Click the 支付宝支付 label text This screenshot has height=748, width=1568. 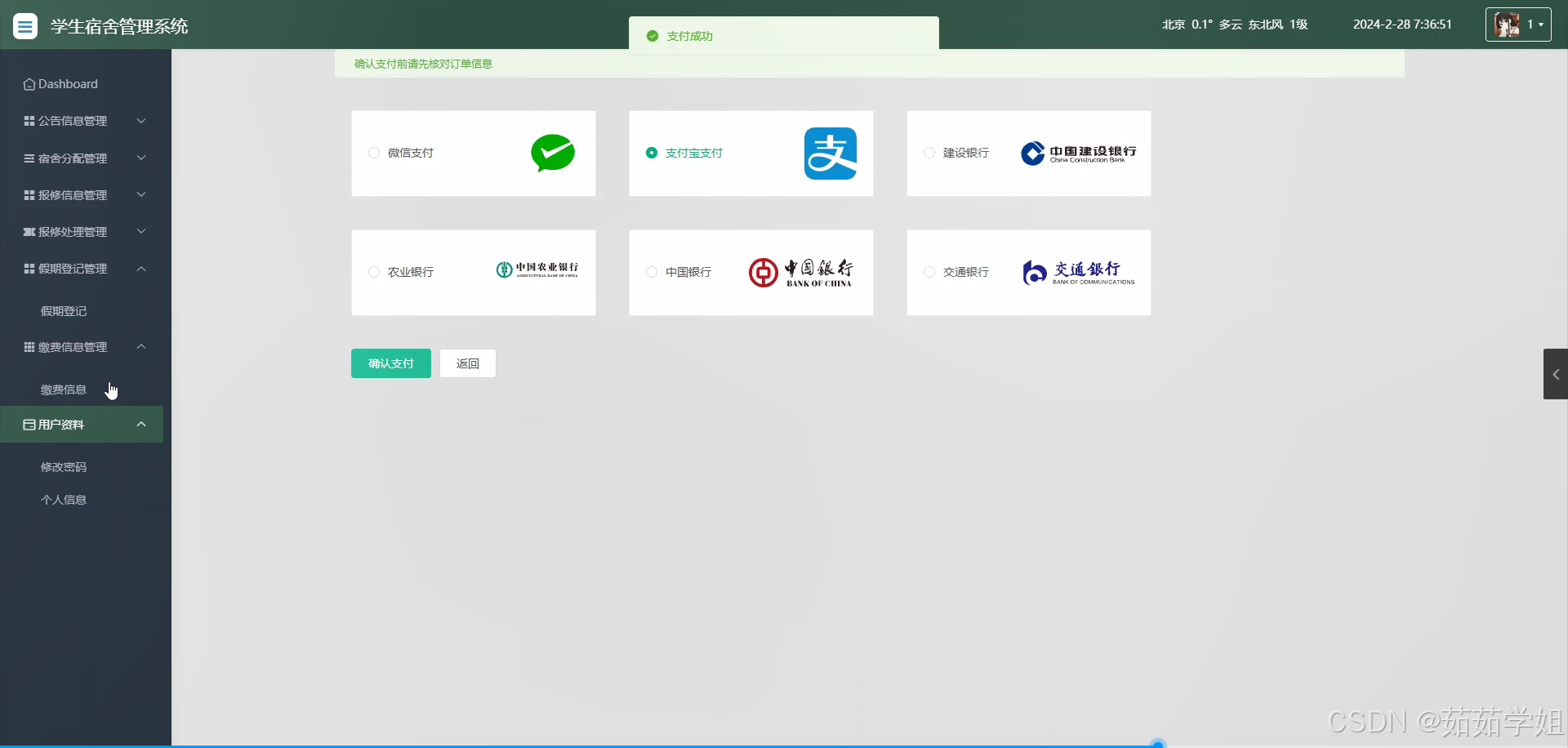click(x=694, y=153)
